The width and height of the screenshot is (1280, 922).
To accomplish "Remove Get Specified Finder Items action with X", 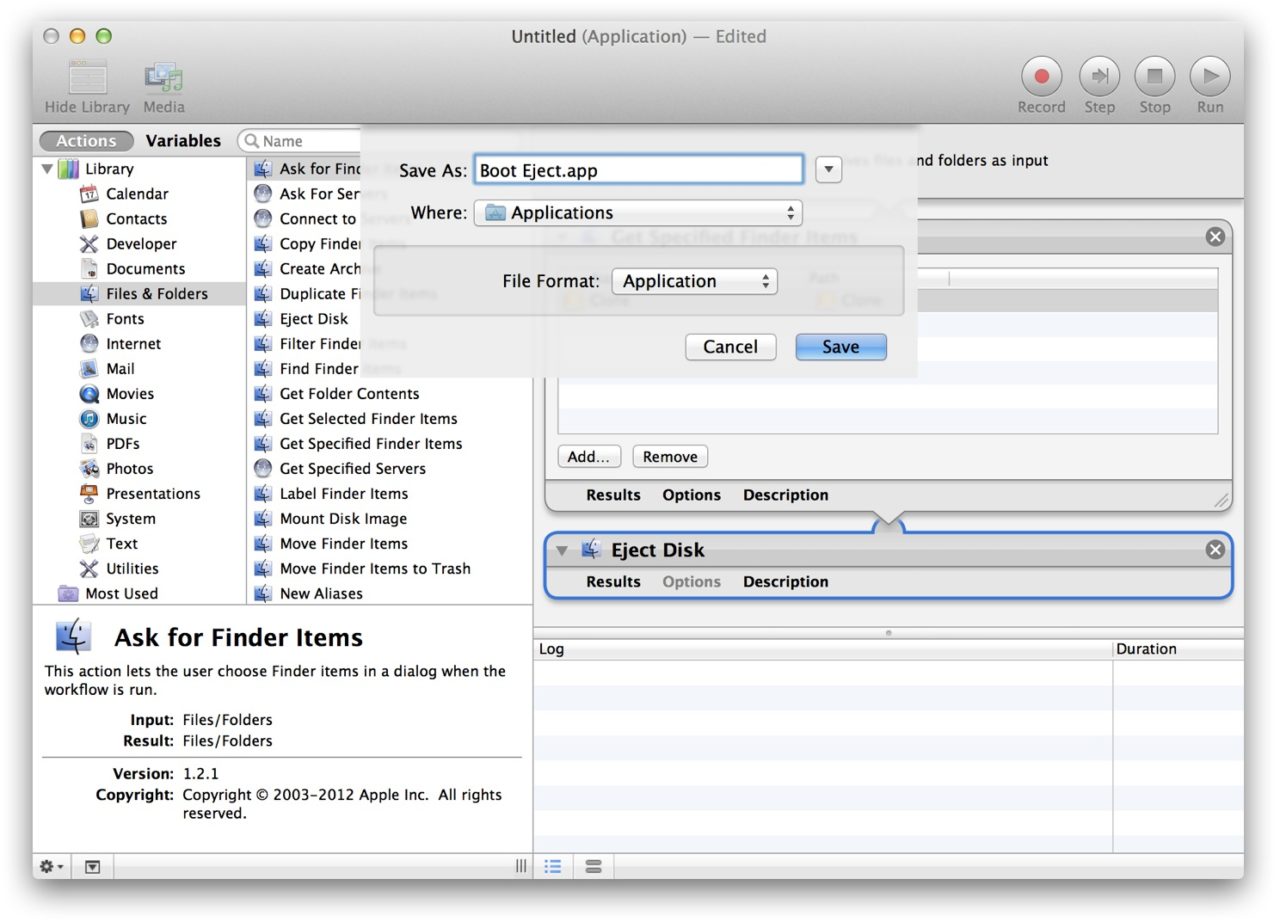I will [1215, 237].
